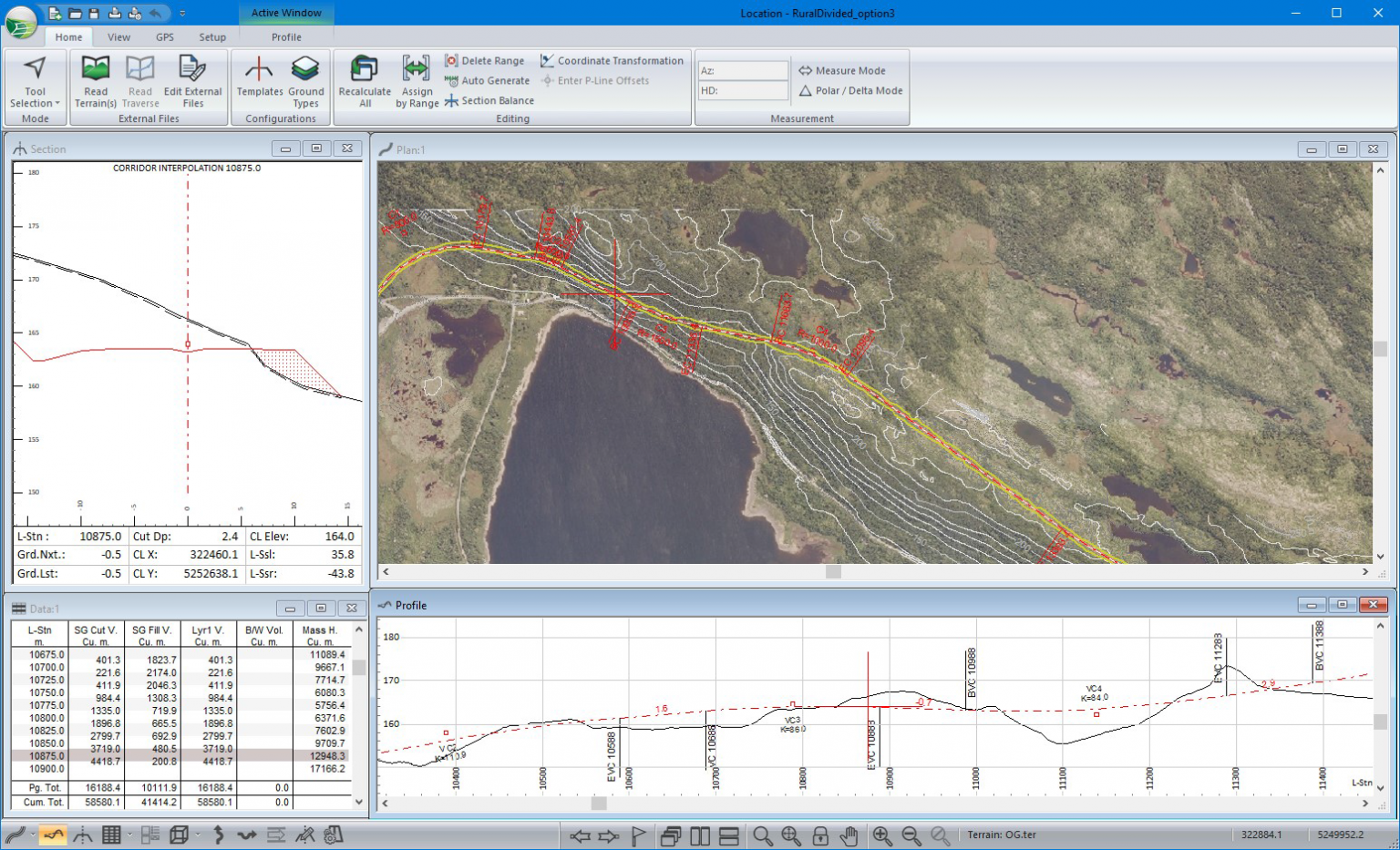Click the Az input field

[x=743, y=71]
